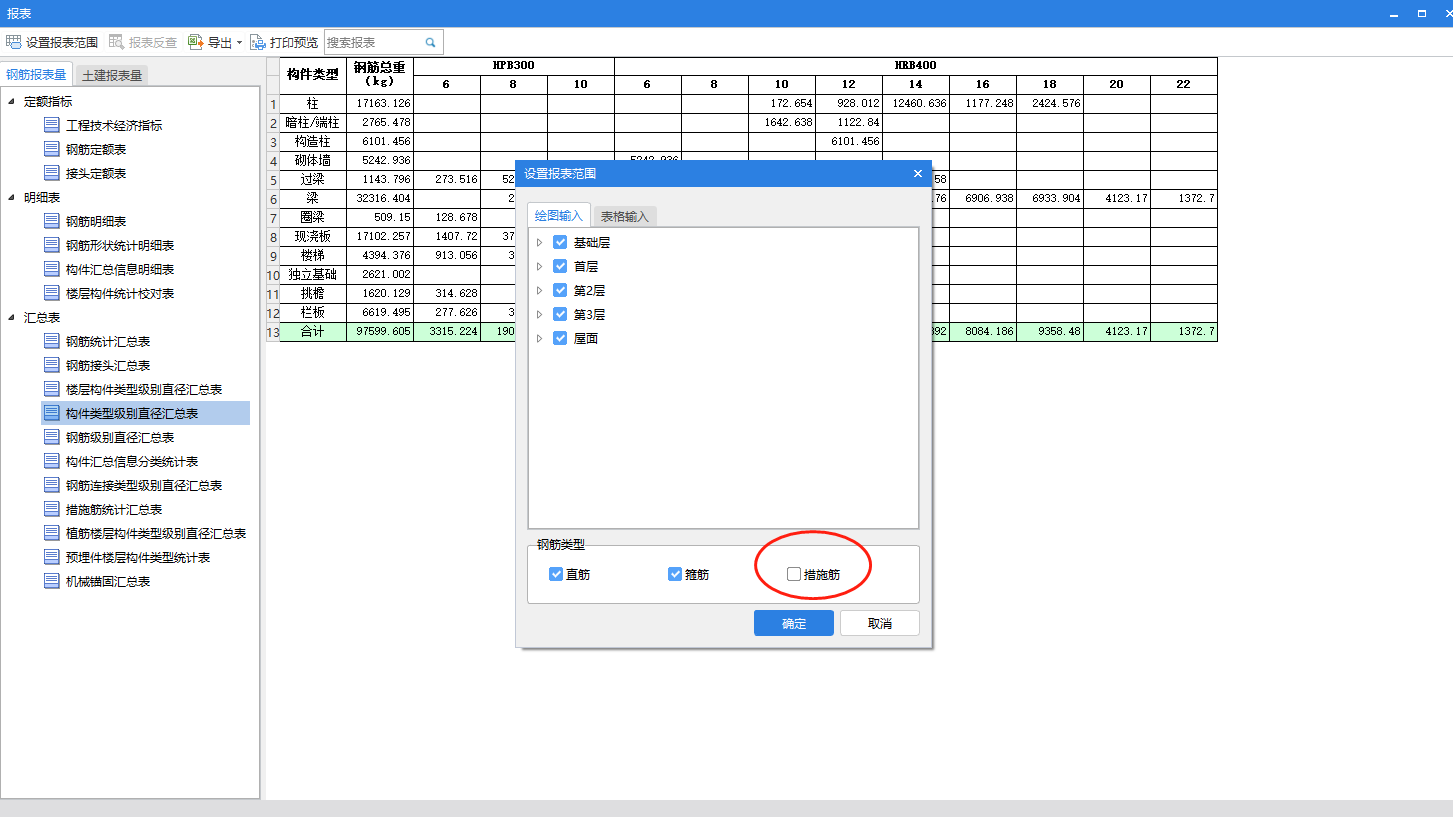
Task: Open the 工程技术经济指标 report icon
Action: pos(52,125)
